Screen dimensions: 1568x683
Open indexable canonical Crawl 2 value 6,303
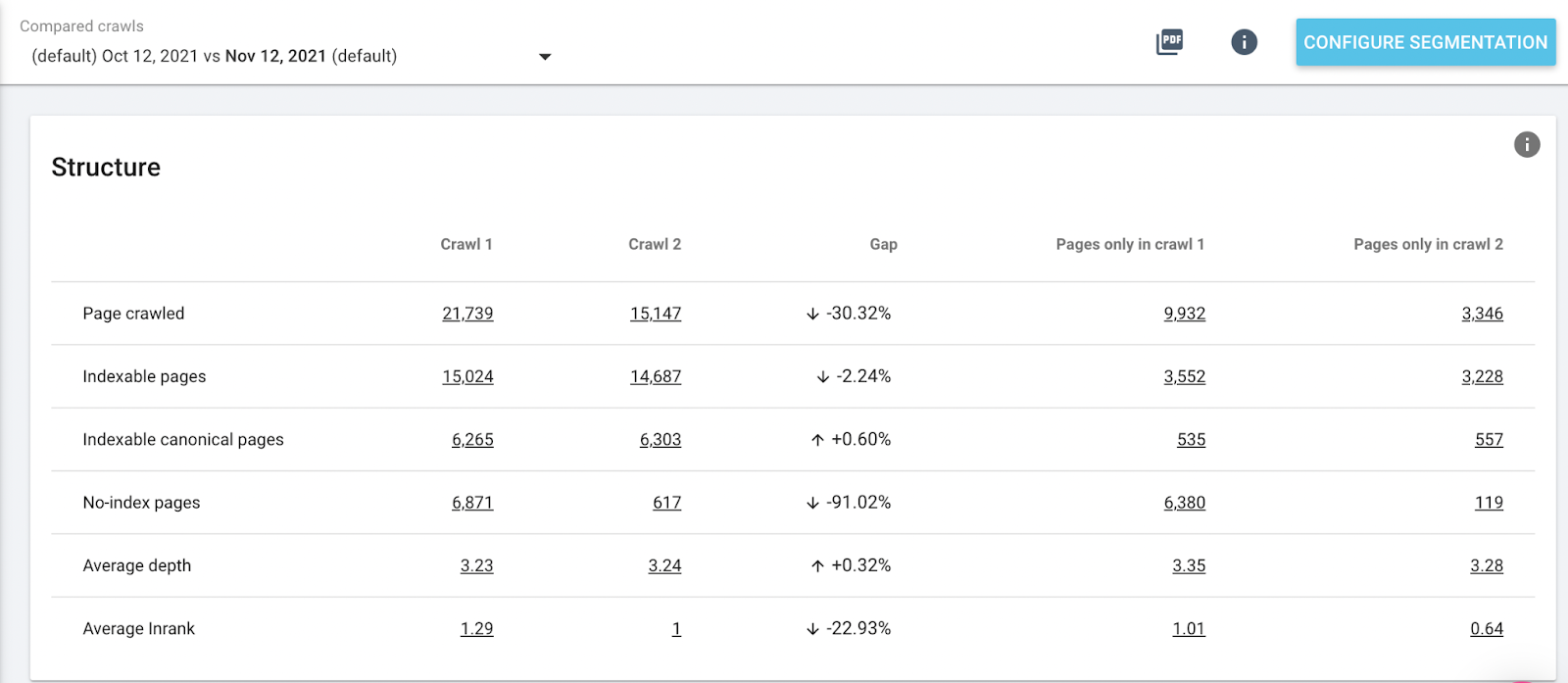click(661, 440)
